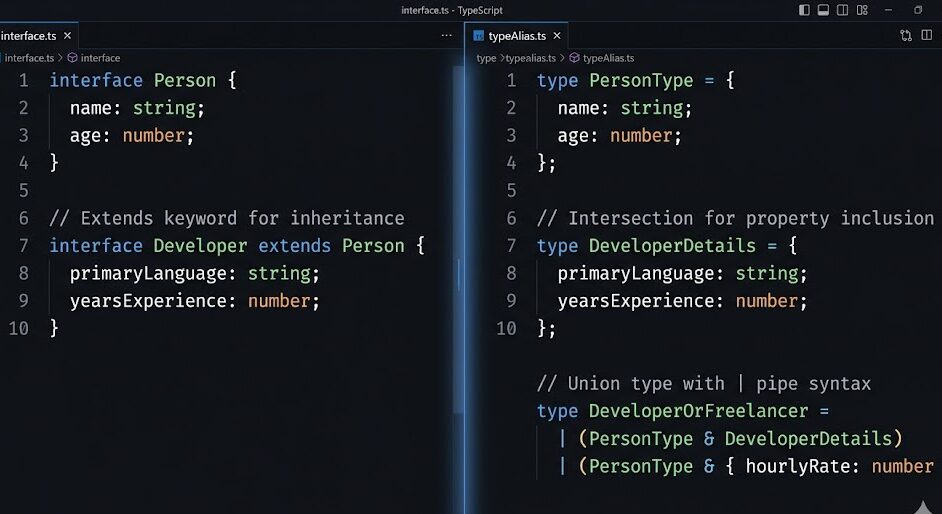942x514 pixels.
Task: Close the interface.ts tab
Action: point(67,35)
